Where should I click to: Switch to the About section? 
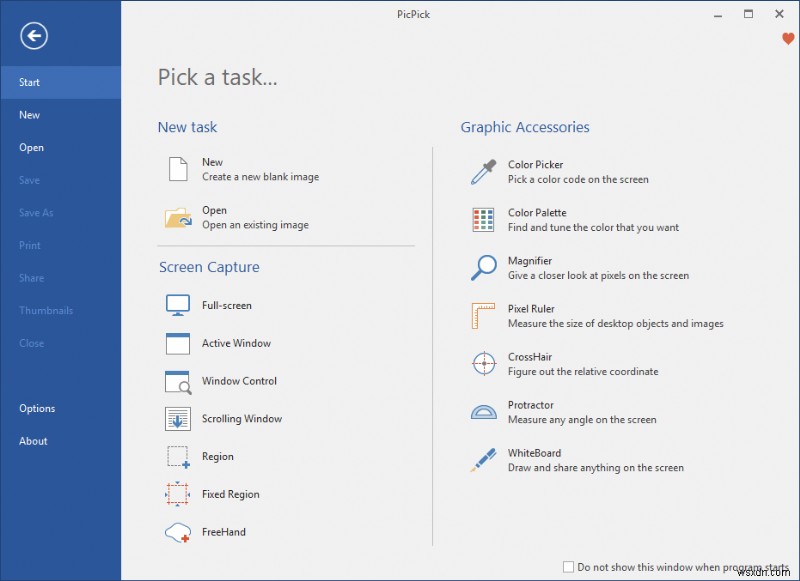point(33,441)
